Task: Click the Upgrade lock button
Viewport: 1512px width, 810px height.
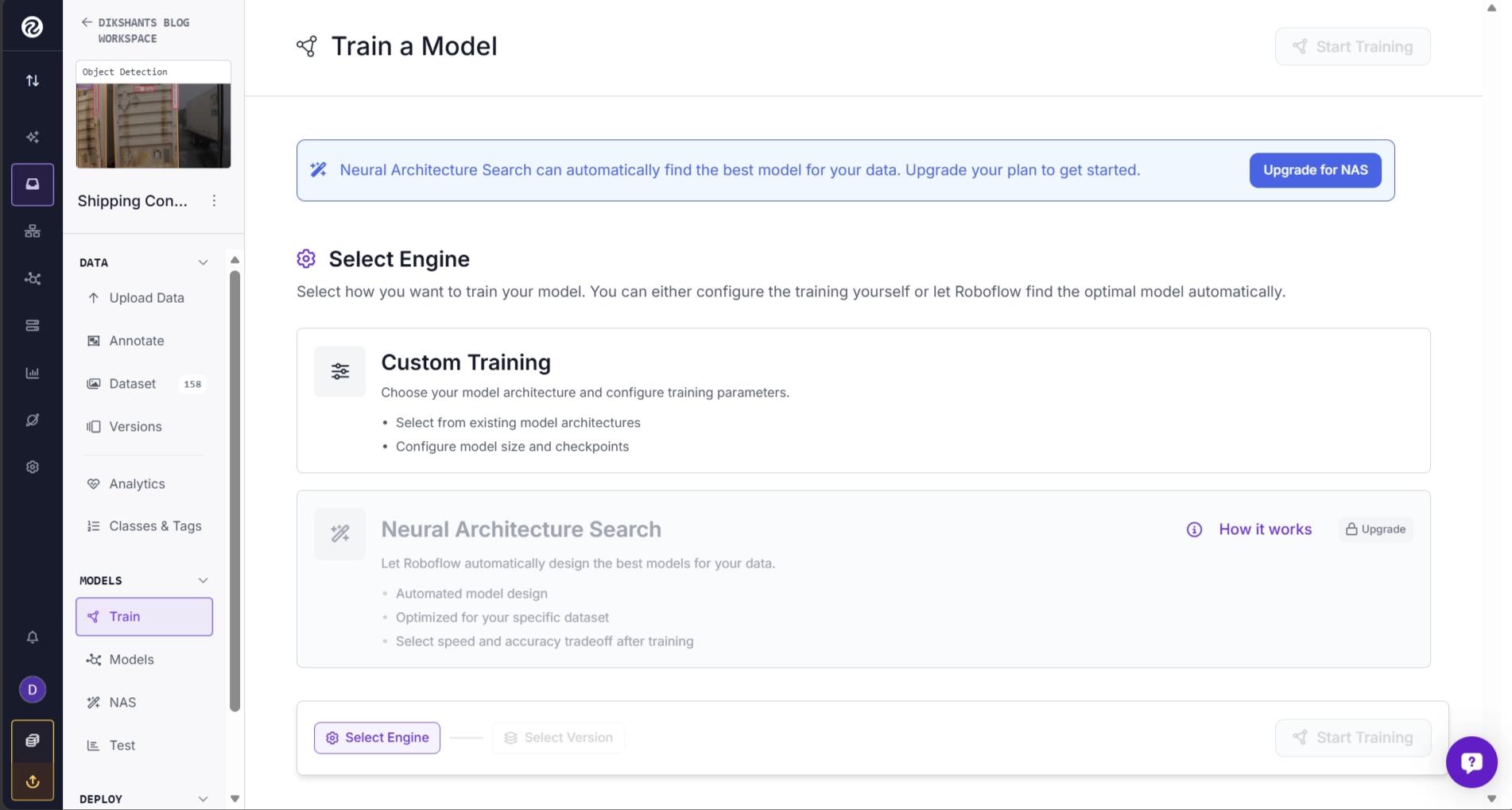Action: 1375,529
